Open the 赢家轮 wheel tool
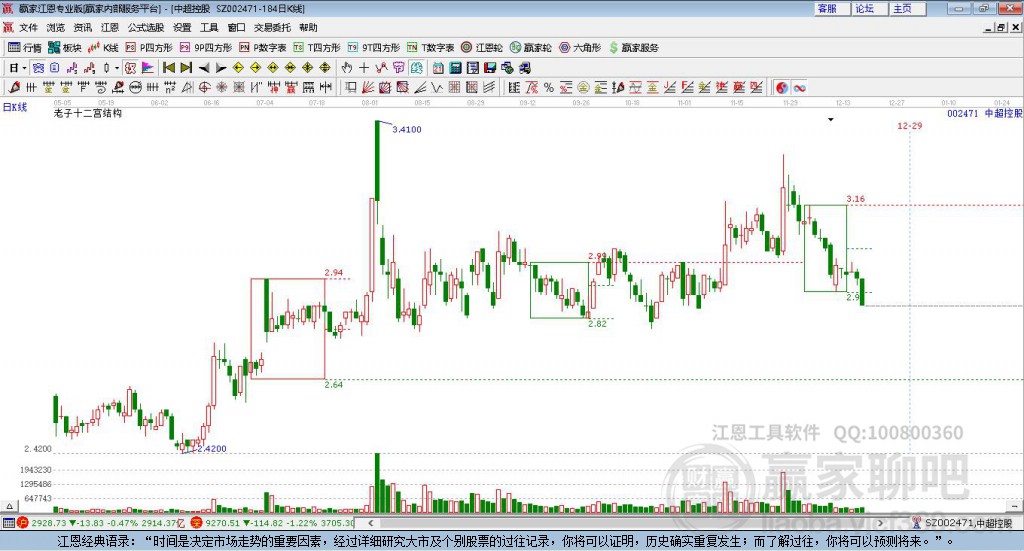This screenshot has width=1024, height=551. click(x=530, y=48)
